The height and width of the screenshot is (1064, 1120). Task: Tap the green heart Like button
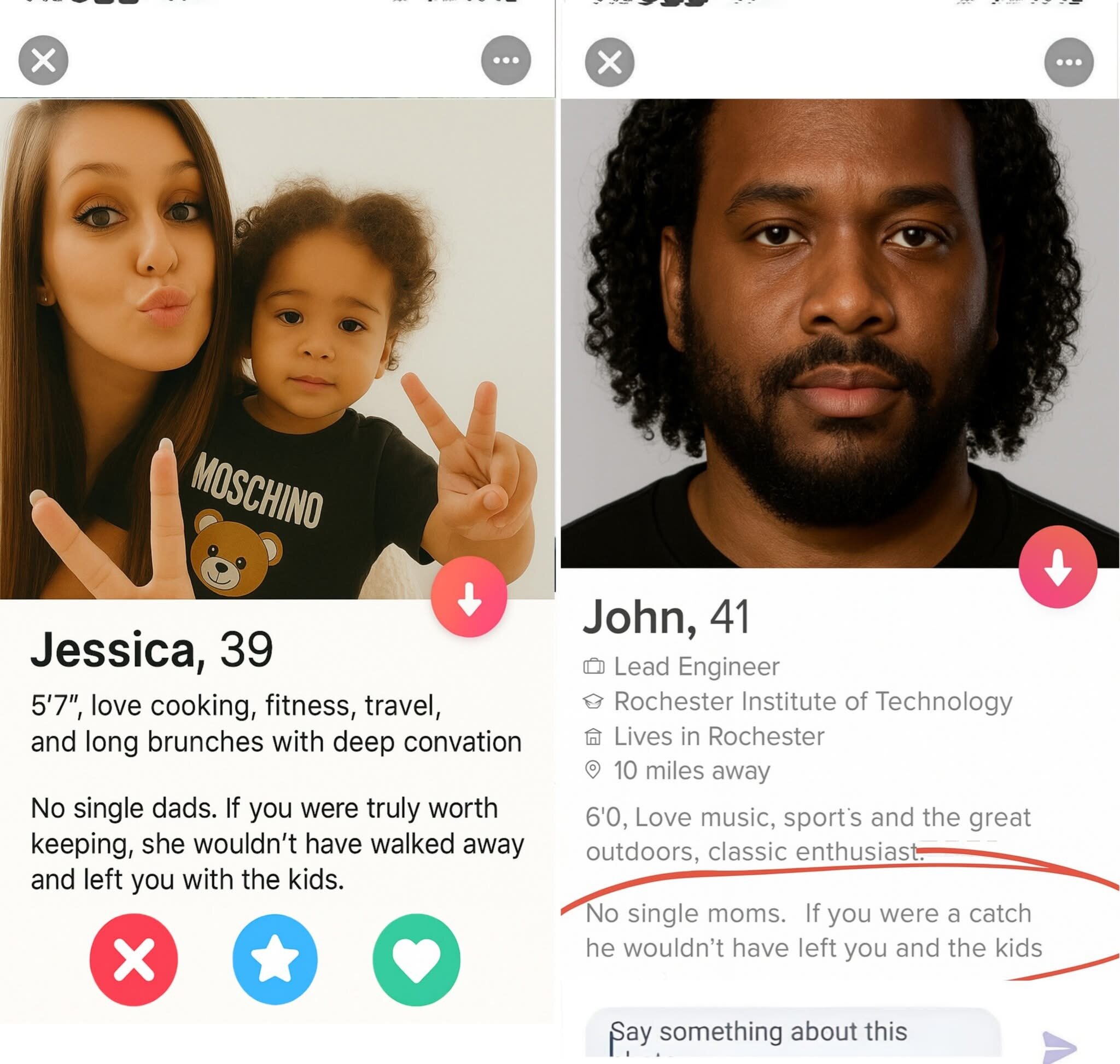point(416,960)
